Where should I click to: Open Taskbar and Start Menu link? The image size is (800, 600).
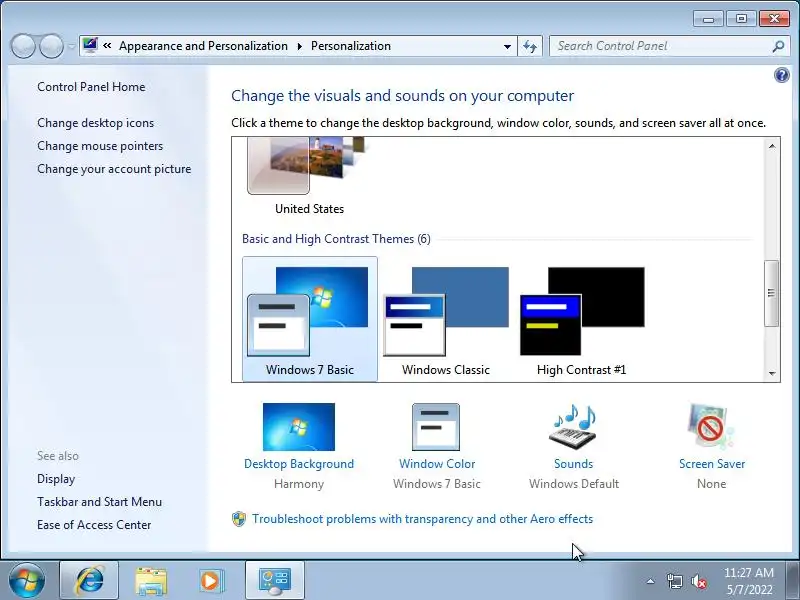pyautogui.click(x=99, y=502)
